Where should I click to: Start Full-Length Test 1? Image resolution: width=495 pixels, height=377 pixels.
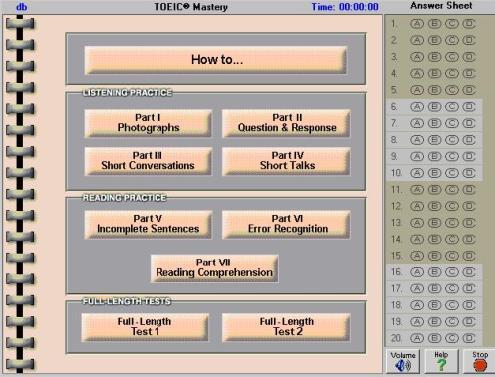pos(145,327)
